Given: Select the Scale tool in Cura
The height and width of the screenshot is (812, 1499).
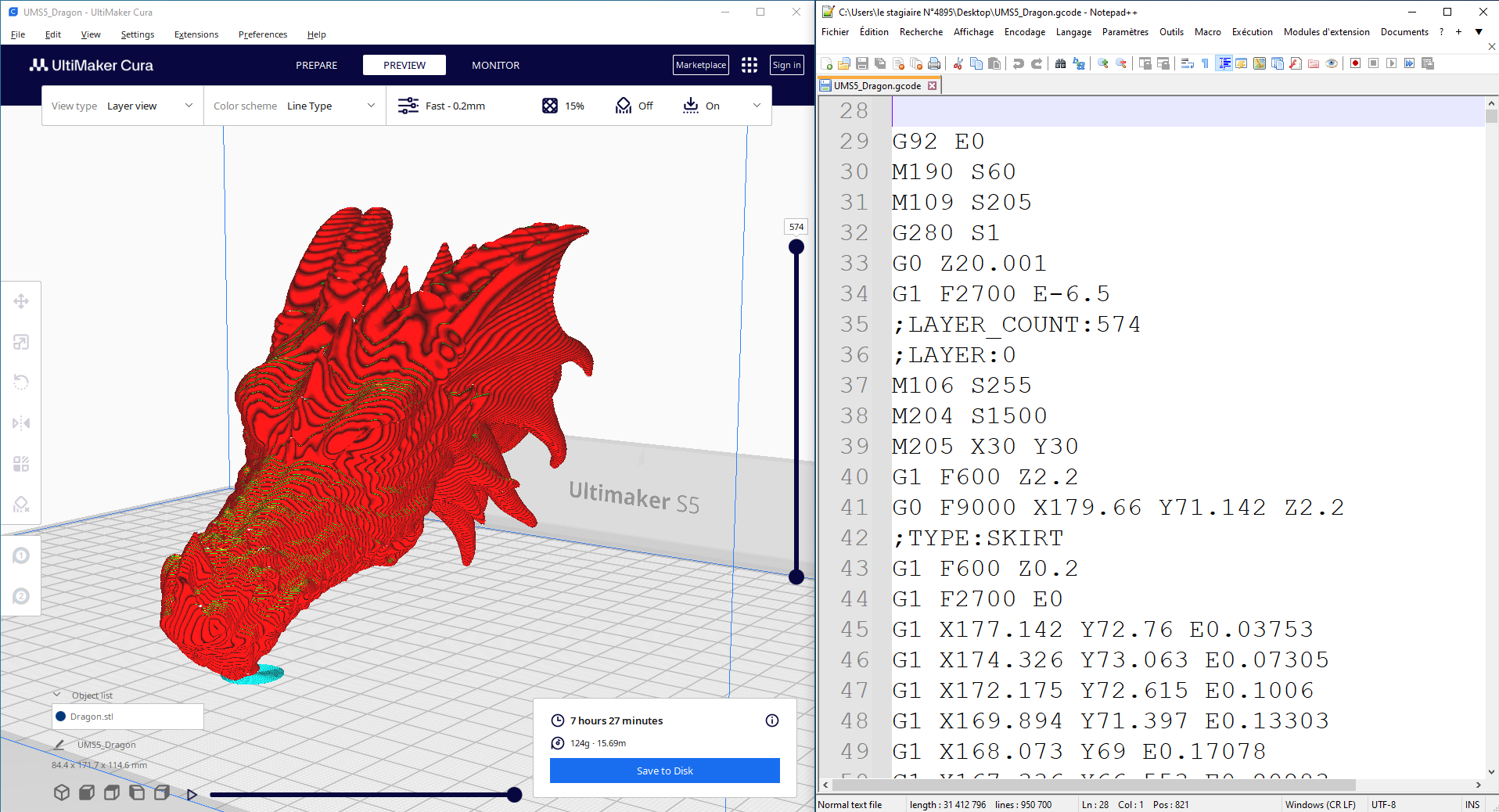Looking at the screenshot, I should pyautogui.click(x=21, y=342).
